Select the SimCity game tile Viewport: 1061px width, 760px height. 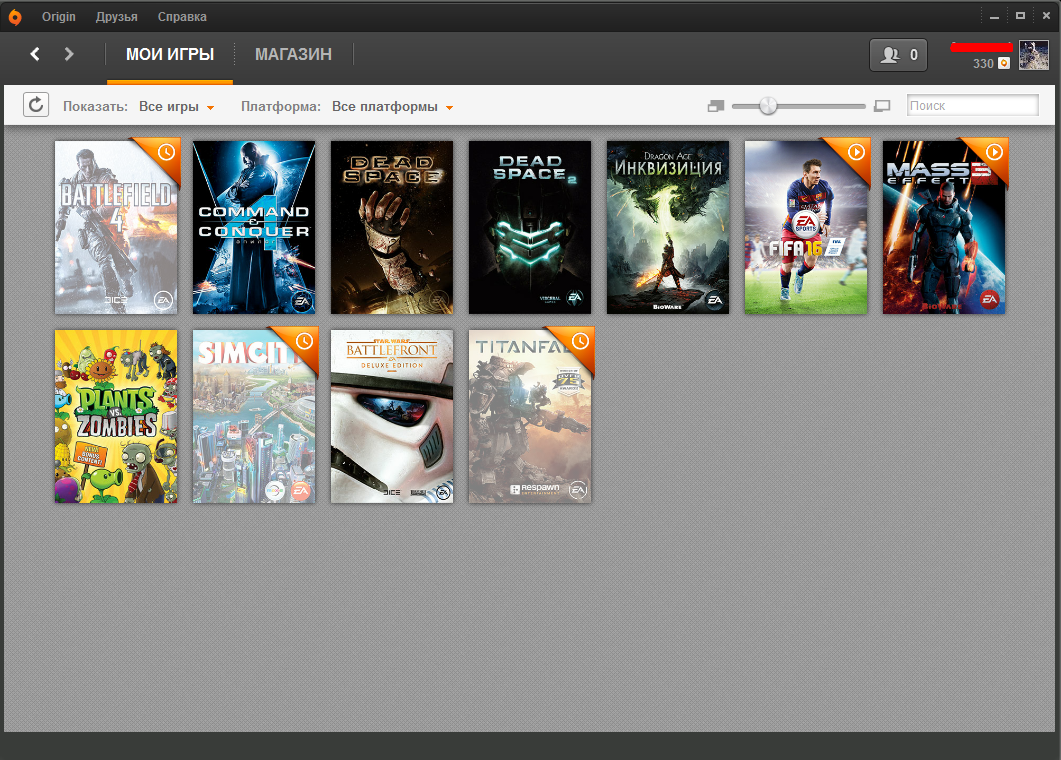point(254,416)
